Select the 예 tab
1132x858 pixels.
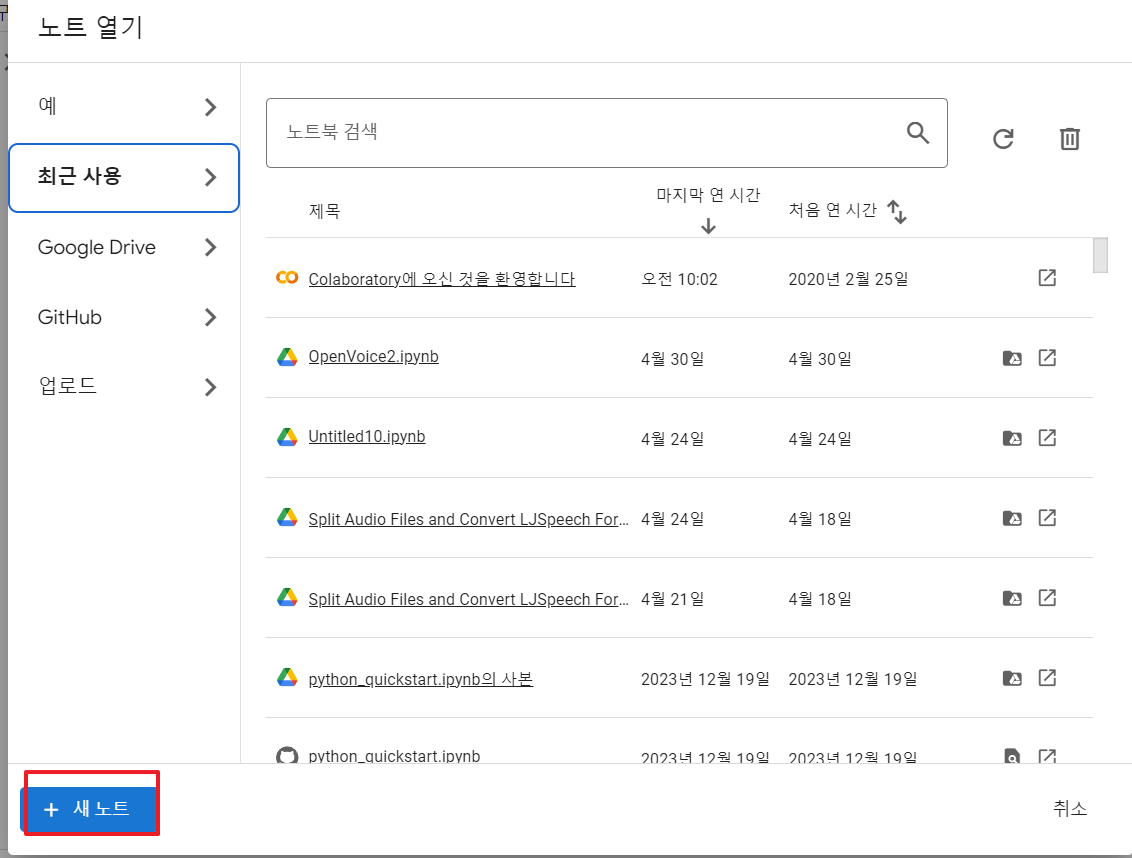click(123, 107)
